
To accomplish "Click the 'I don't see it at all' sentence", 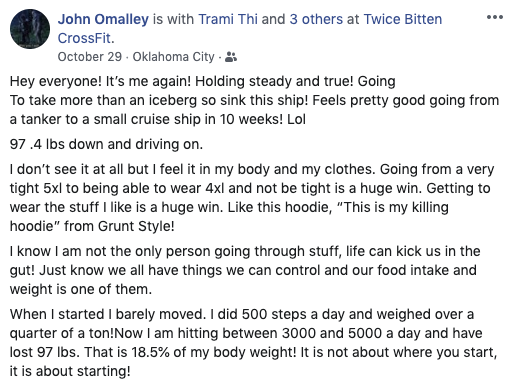I will pos(193,170).
